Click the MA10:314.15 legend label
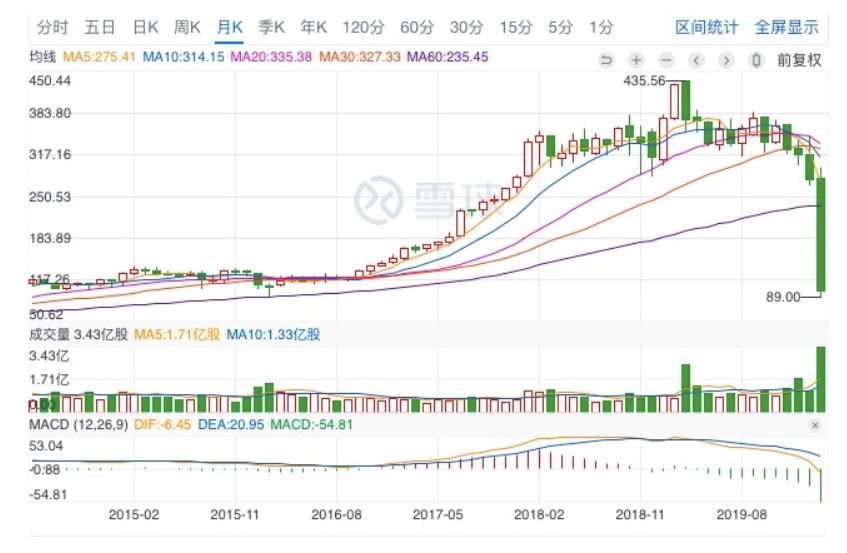 coord(183,57)
